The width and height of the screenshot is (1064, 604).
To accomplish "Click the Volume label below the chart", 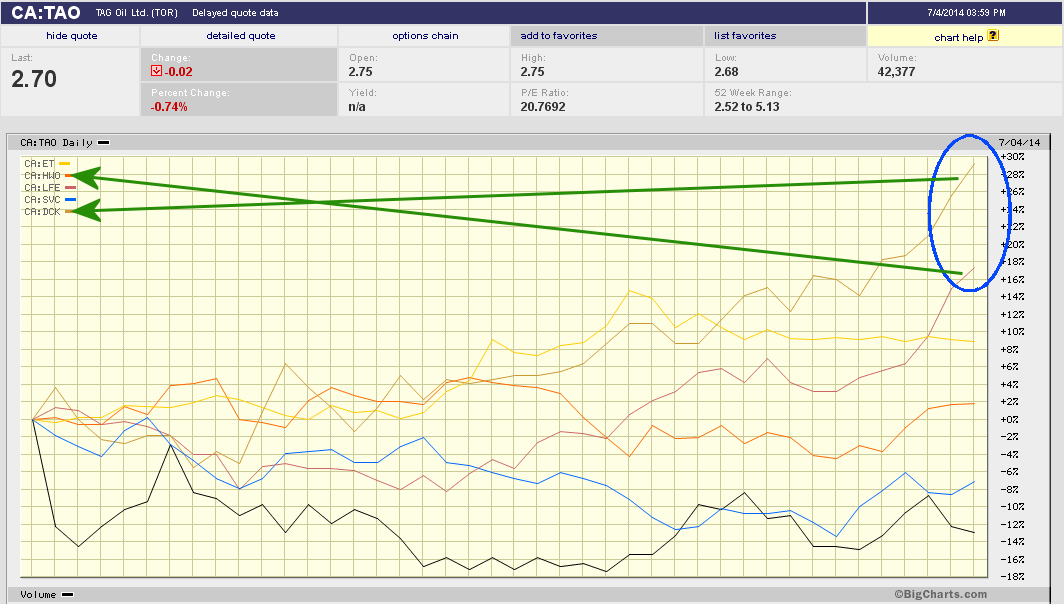I will [x=38, y=594].
